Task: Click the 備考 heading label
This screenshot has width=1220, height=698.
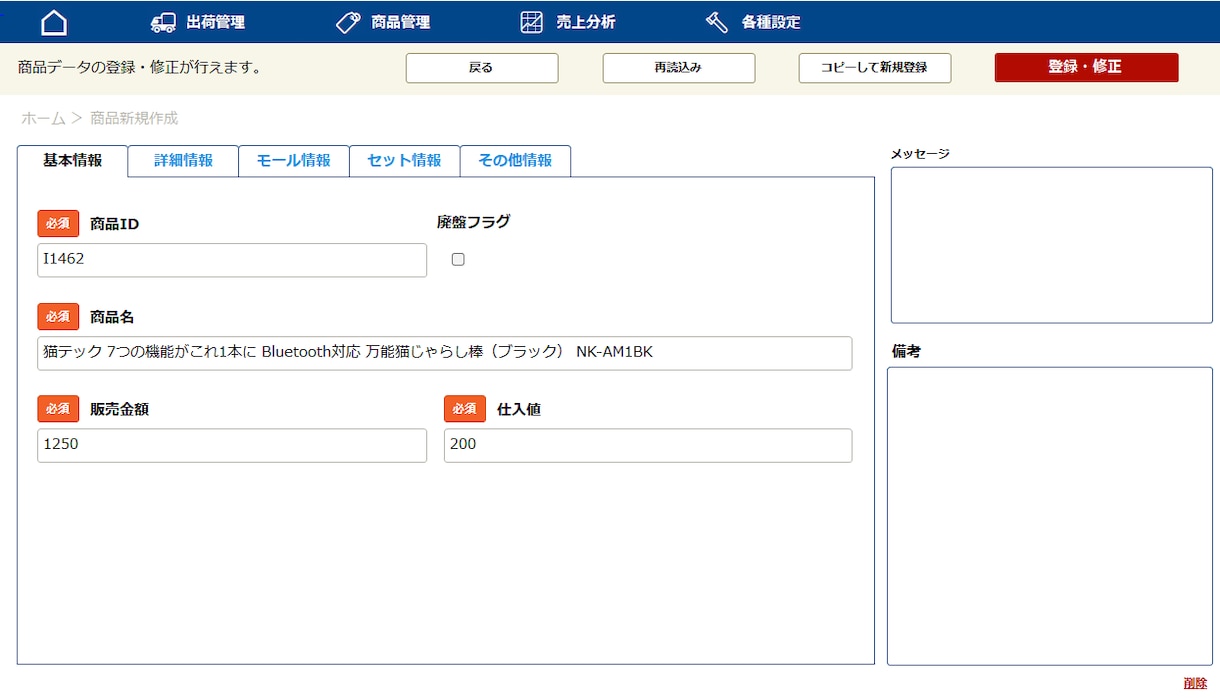Action: (906, 352)
